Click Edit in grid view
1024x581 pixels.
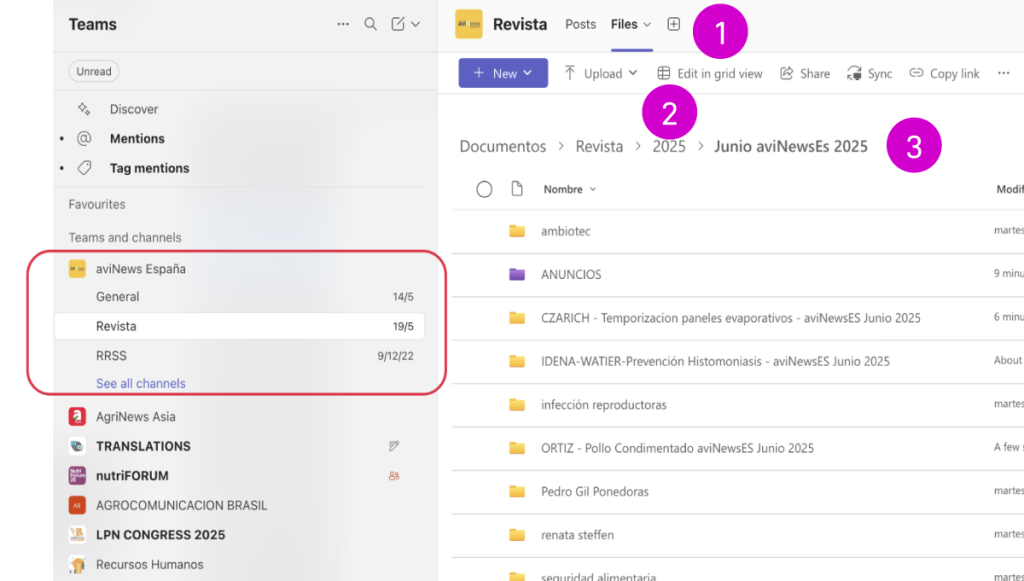click(710, 73)
